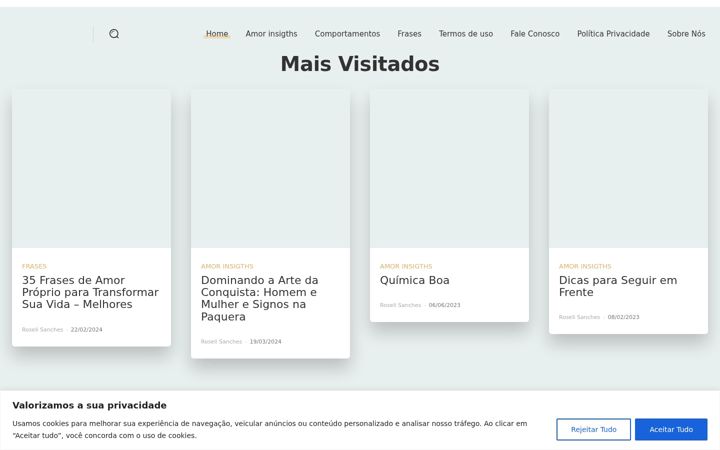Click the image above Dicas para Seguir

click(x=629, y=169)
